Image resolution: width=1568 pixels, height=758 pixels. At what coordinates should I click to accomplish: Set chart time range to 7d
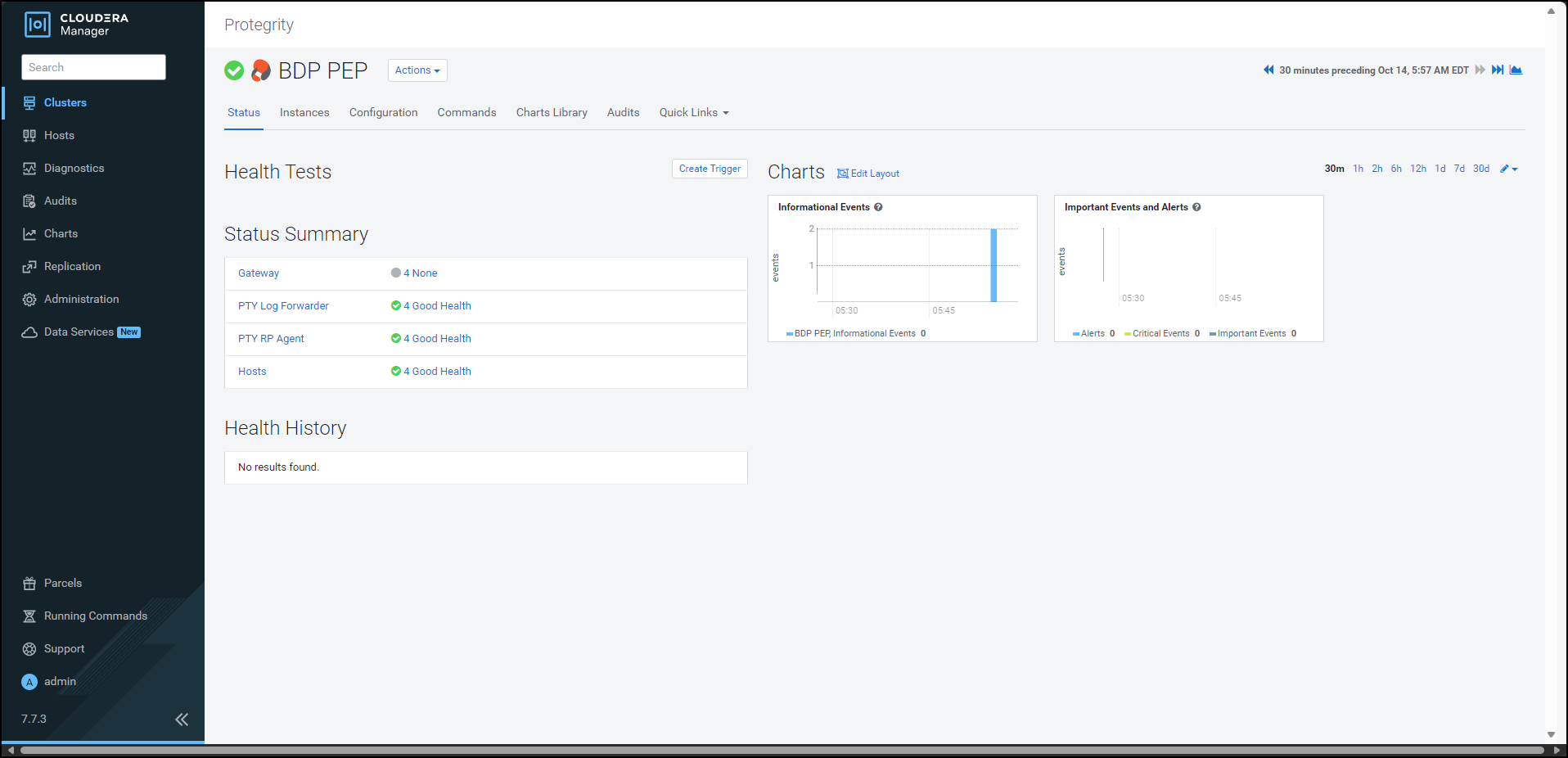[x=1459, y=169]
